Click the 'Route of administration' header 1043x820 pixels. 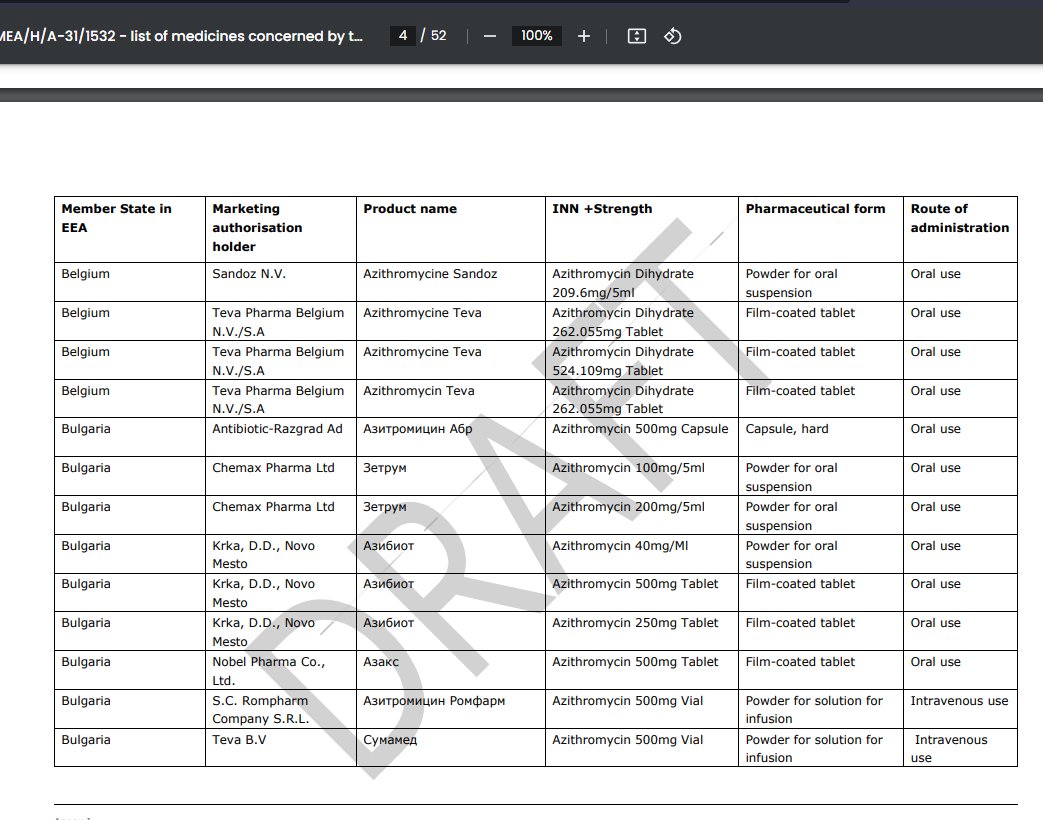959,218
